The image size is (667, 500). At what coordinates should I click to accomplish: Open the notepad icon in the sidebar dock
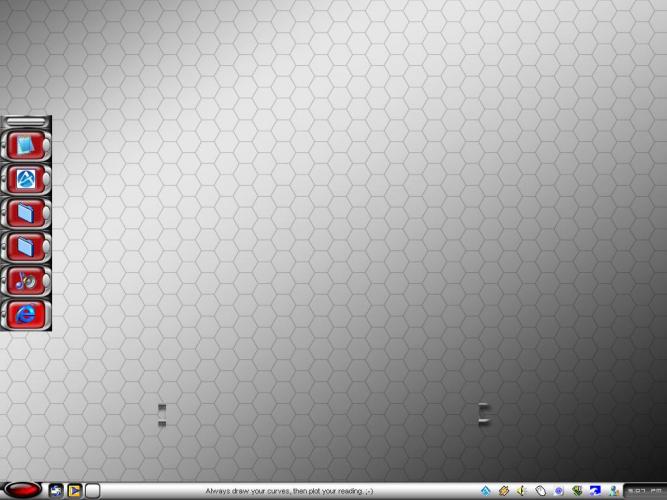(23, 146)
